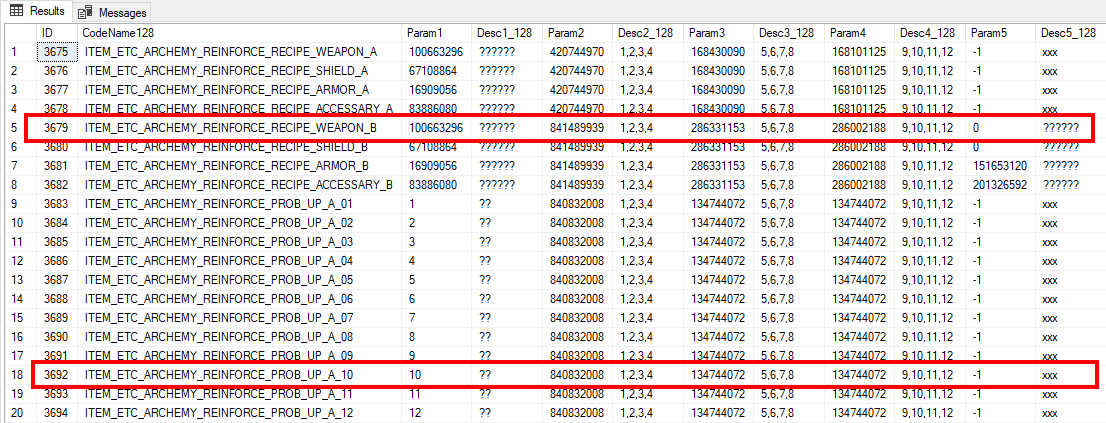Click ID cell 3694 in last row

[57, 413]
